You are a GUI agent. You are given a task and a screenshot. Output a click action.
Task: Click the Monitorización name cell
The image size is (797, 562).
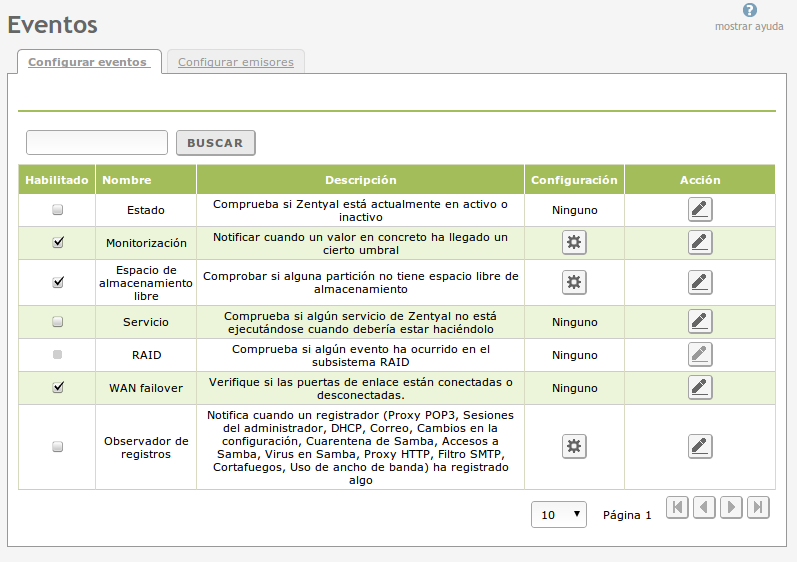coord(146,243)
